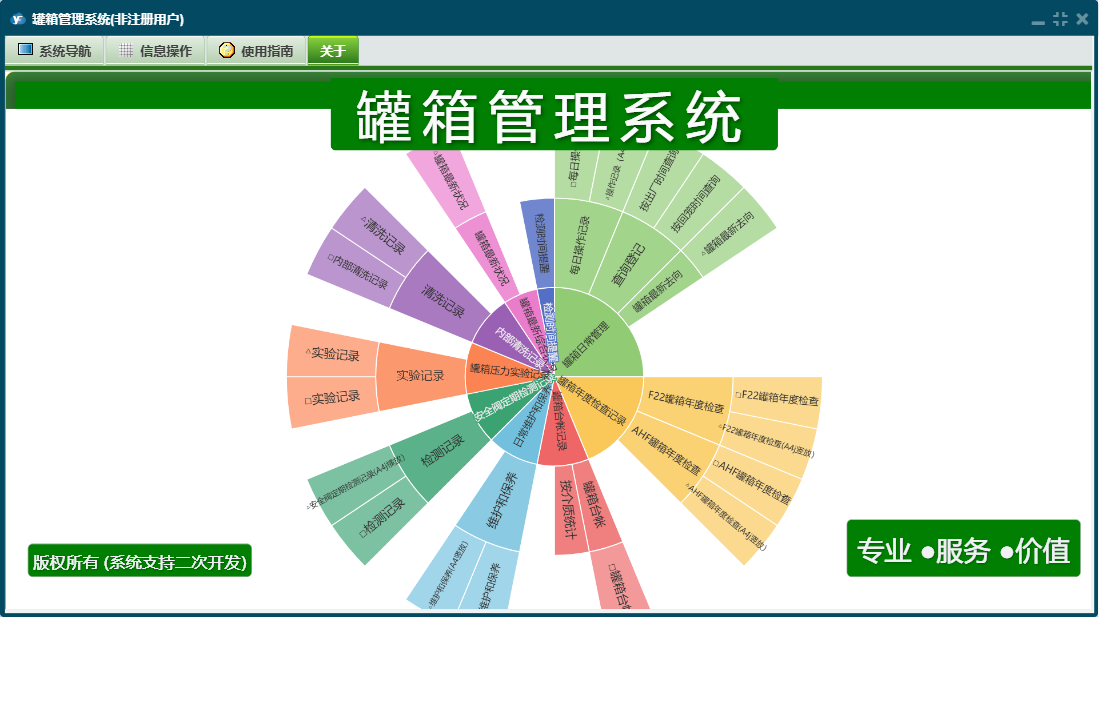
Task: Open the □检测记录 outer segment
Action: 382,518
